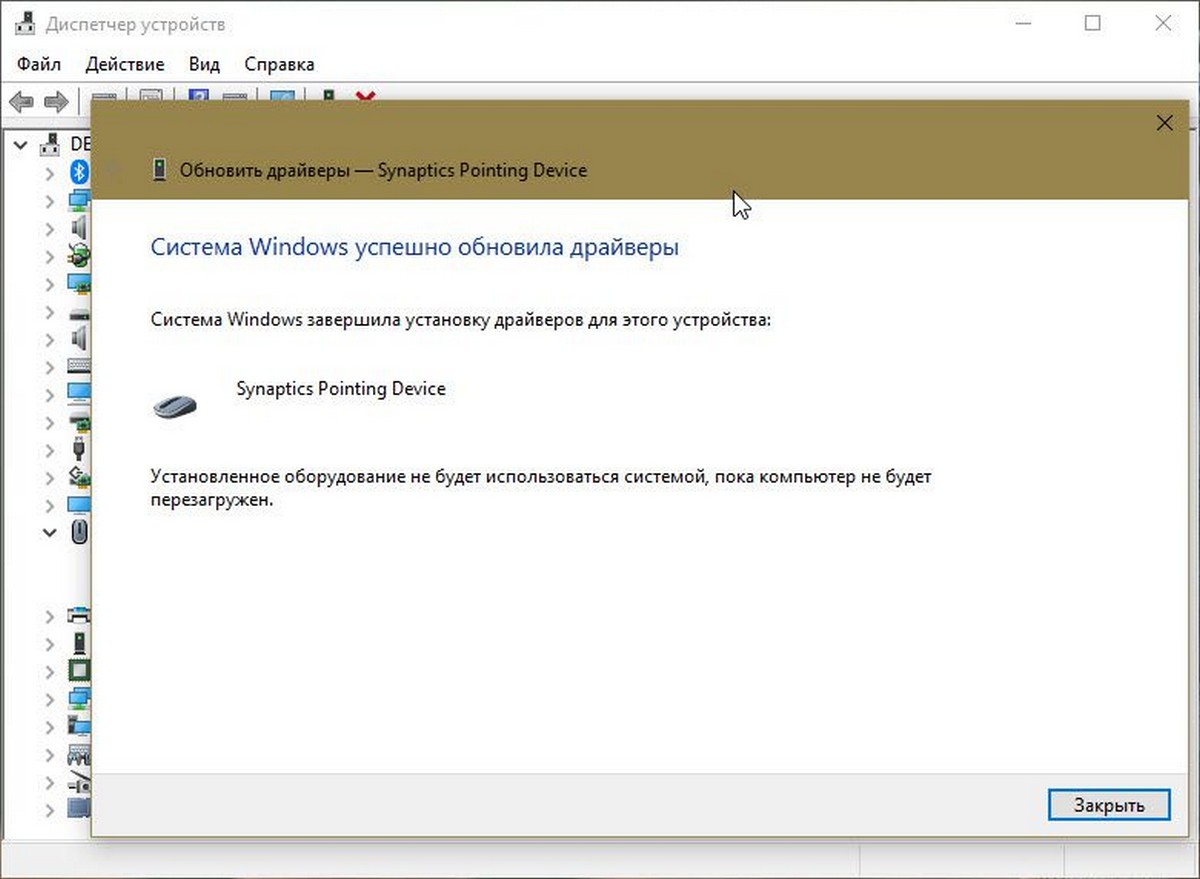The image size is (1200, 879).
Task: Select the printer icon in device tree
Action: click(79, 616)
